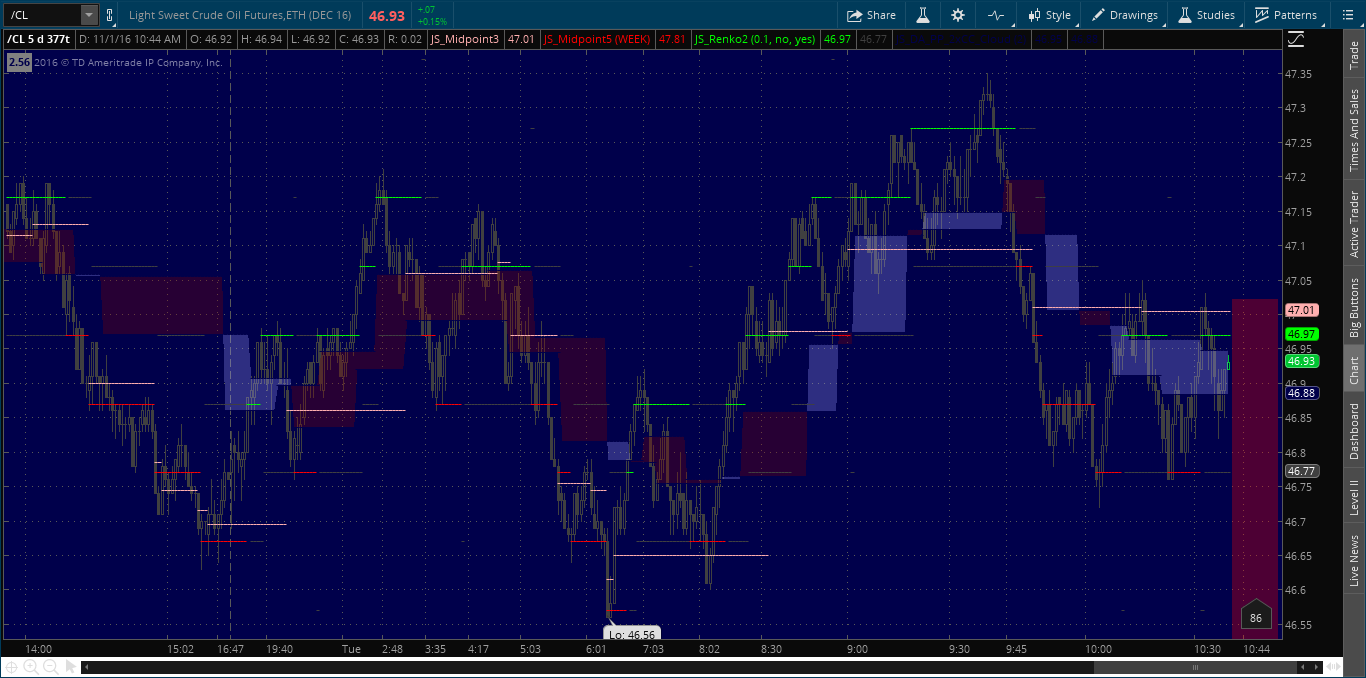Click the R: 0.02 range value
Viewport: 1366px width, 678px height.
pos(405,39)
